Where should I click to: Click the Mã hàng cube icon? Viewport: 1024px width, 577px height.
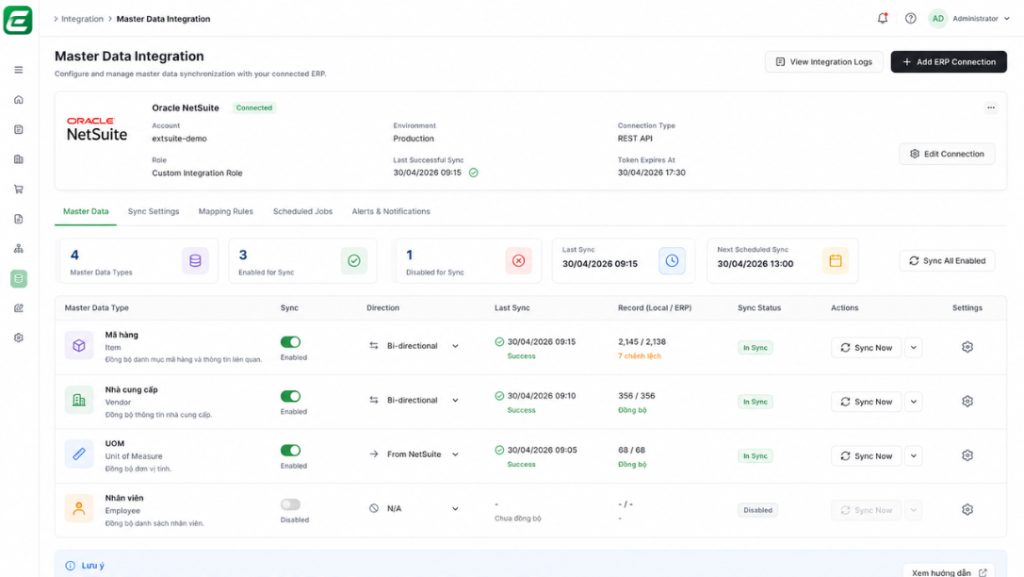click(x=79, y=345)
